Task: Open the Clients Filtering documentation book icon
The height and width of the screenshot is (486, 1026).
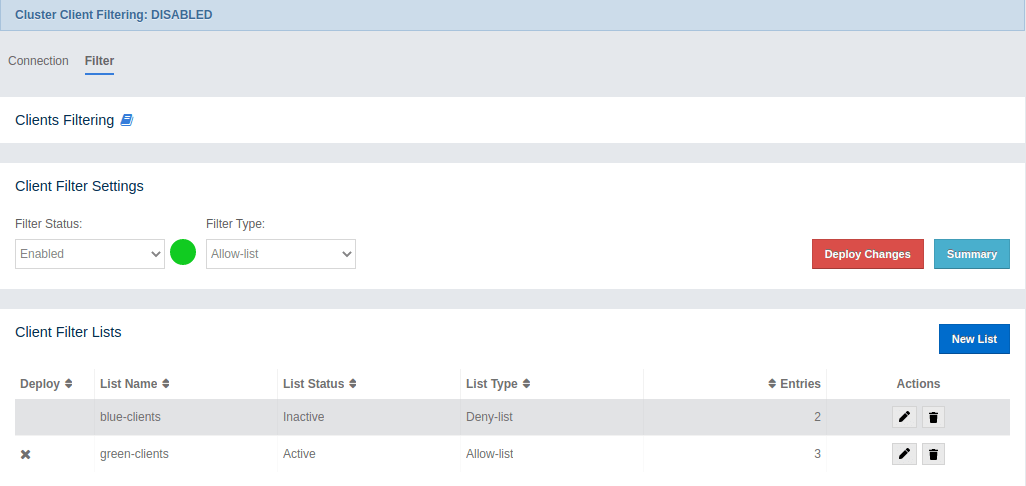Action: pos(126,120)
